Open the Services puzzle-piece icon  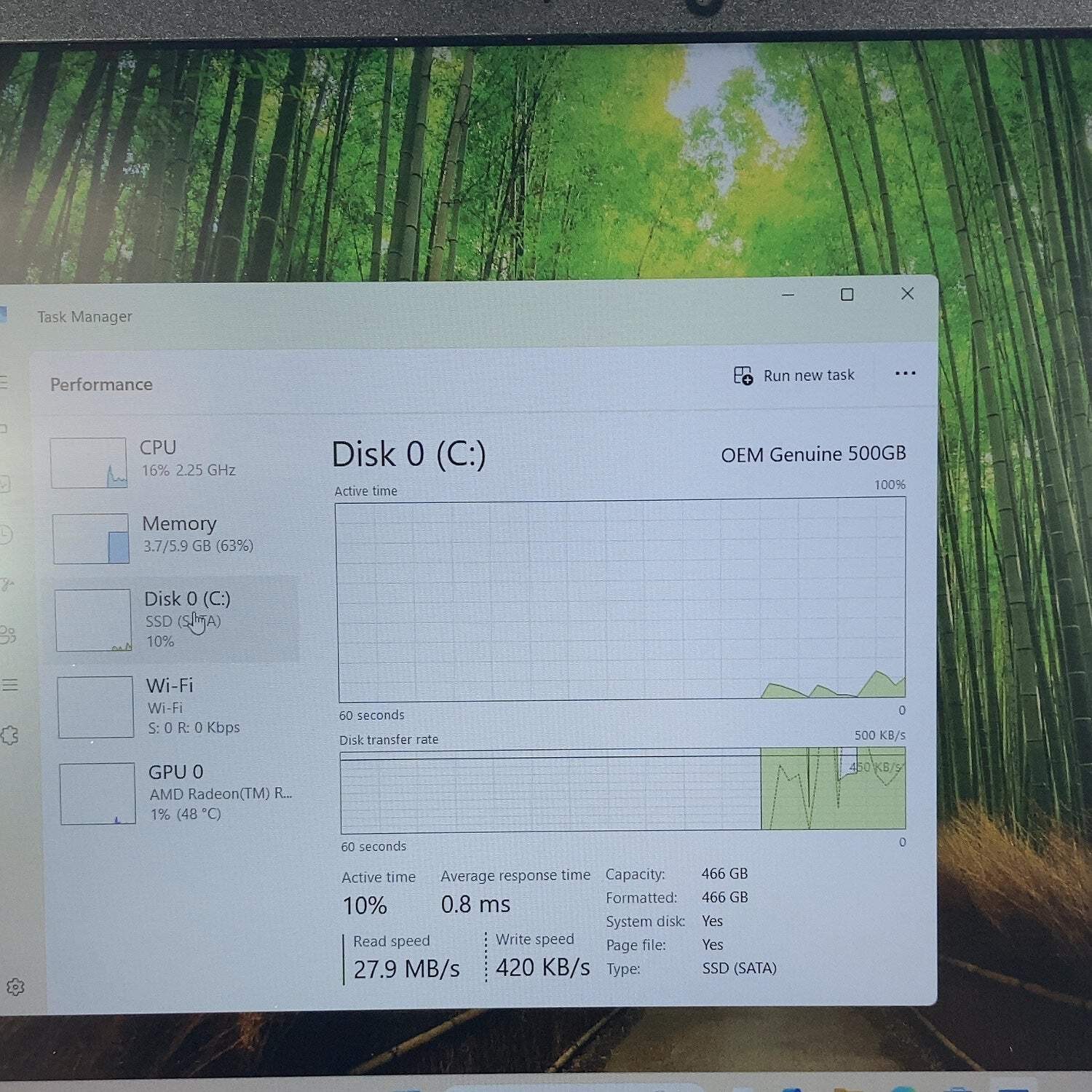[10, 735]
